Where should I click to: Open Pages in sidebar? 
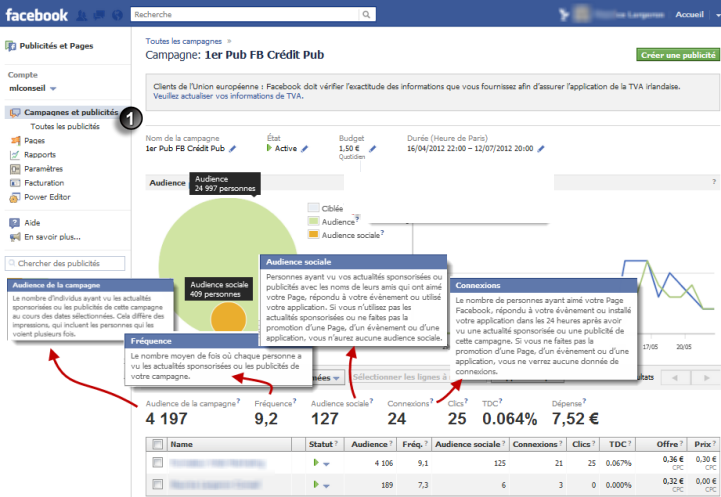[x=34, y=141]
